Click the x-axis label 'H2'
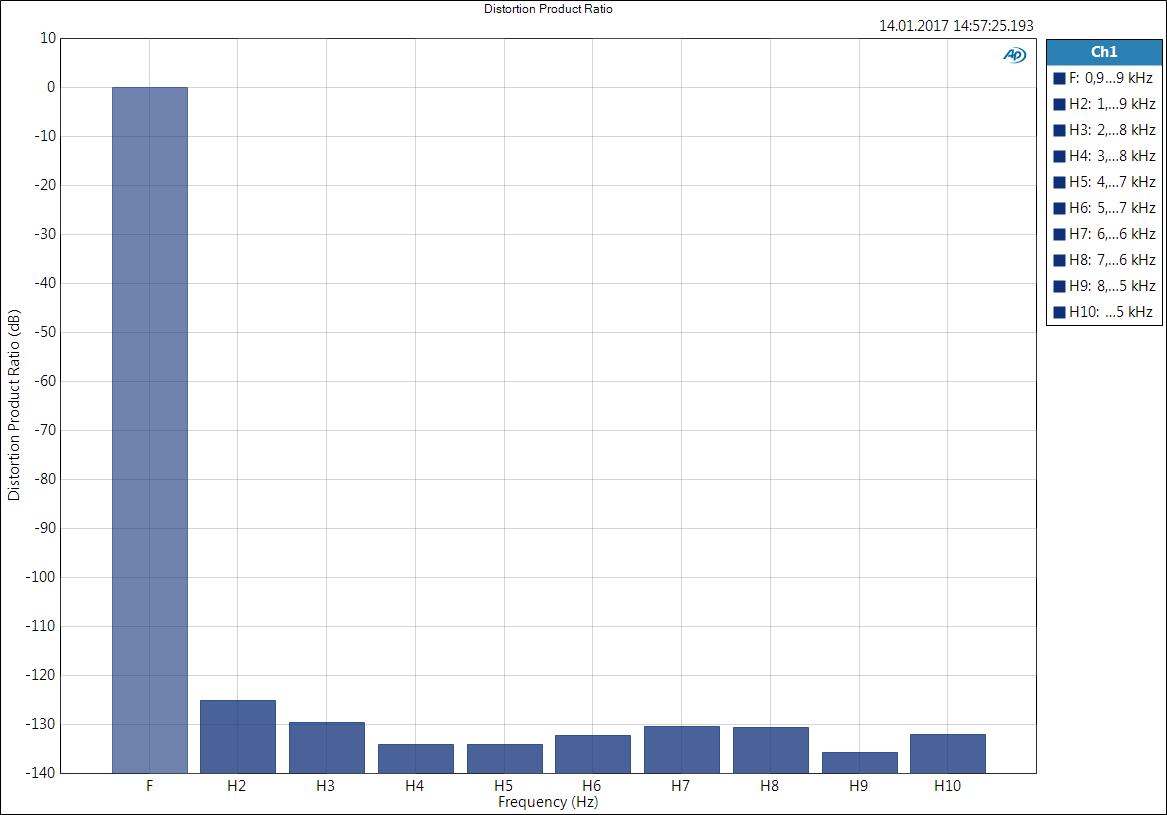The height and width of the screenshot is (815, 1167). pos(237,786)
